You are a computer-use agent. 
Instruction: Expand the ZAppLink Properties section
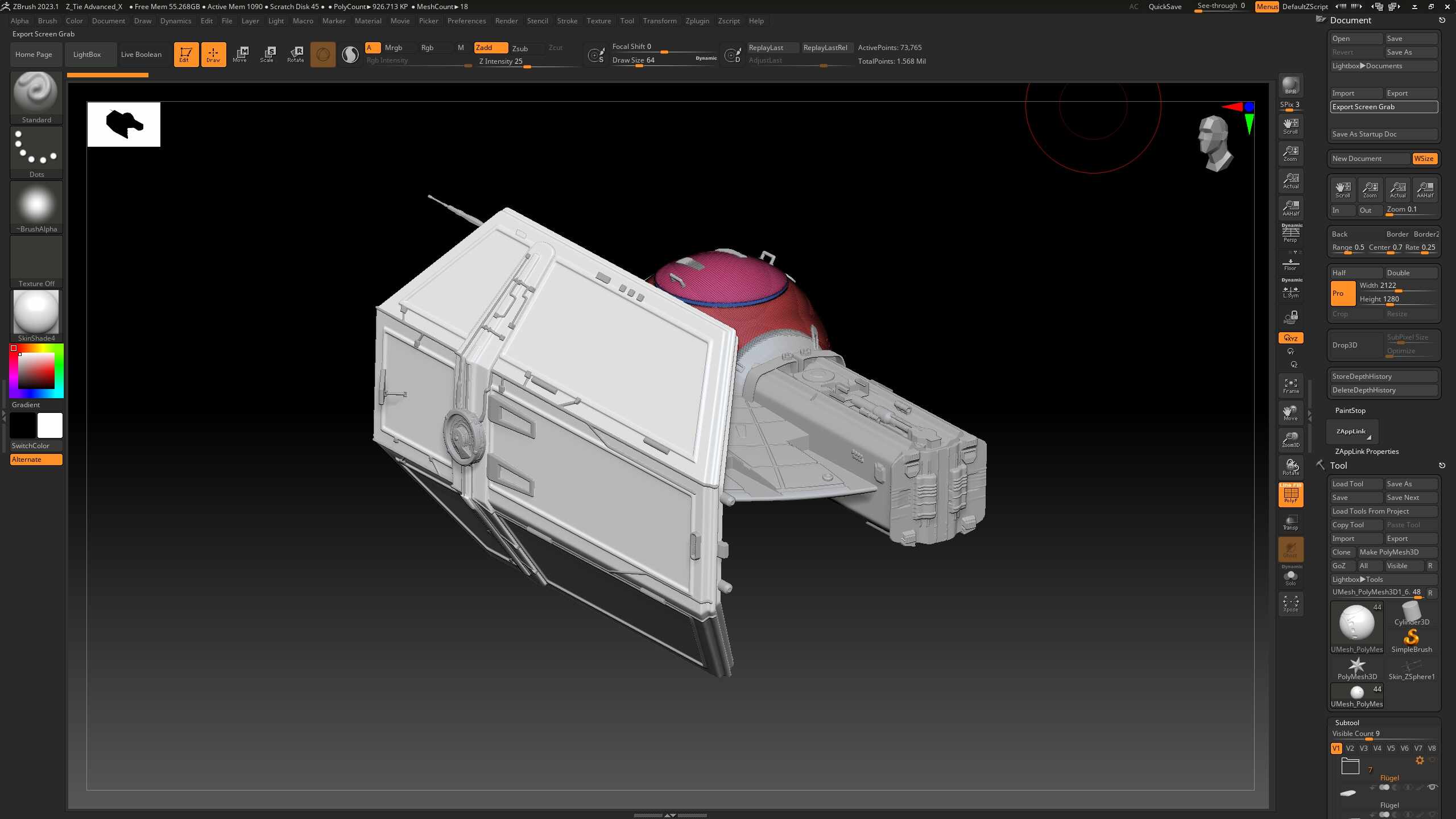(x=1366, y=452)
